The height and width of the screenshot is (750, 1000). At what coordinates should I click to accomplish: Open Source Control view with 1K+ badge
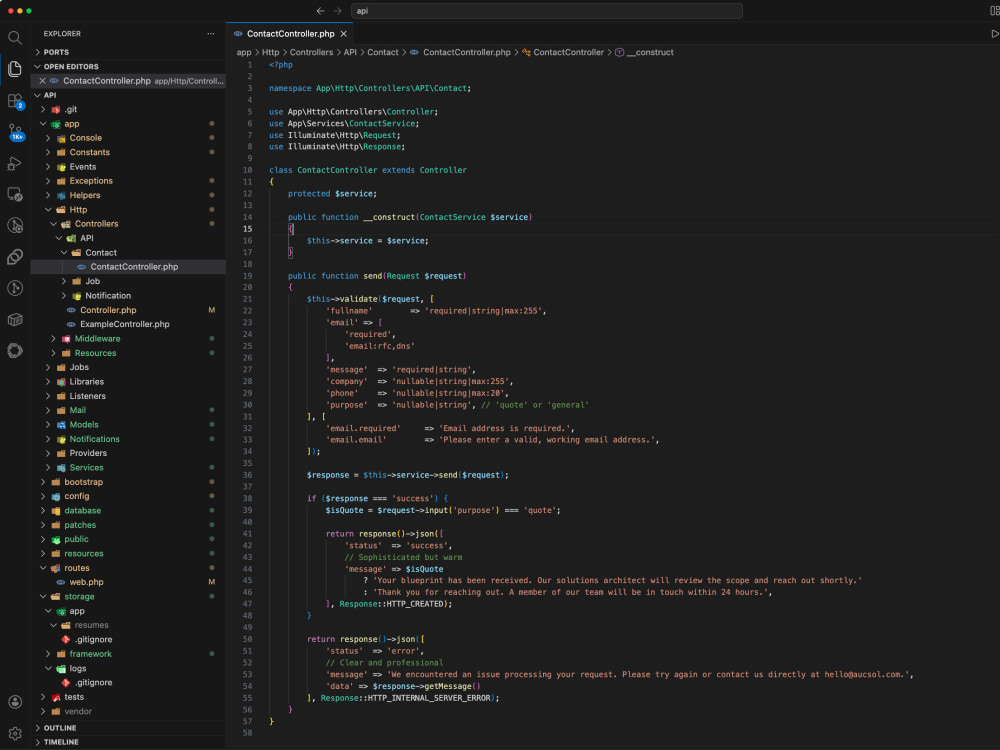(x=15, y=132)
